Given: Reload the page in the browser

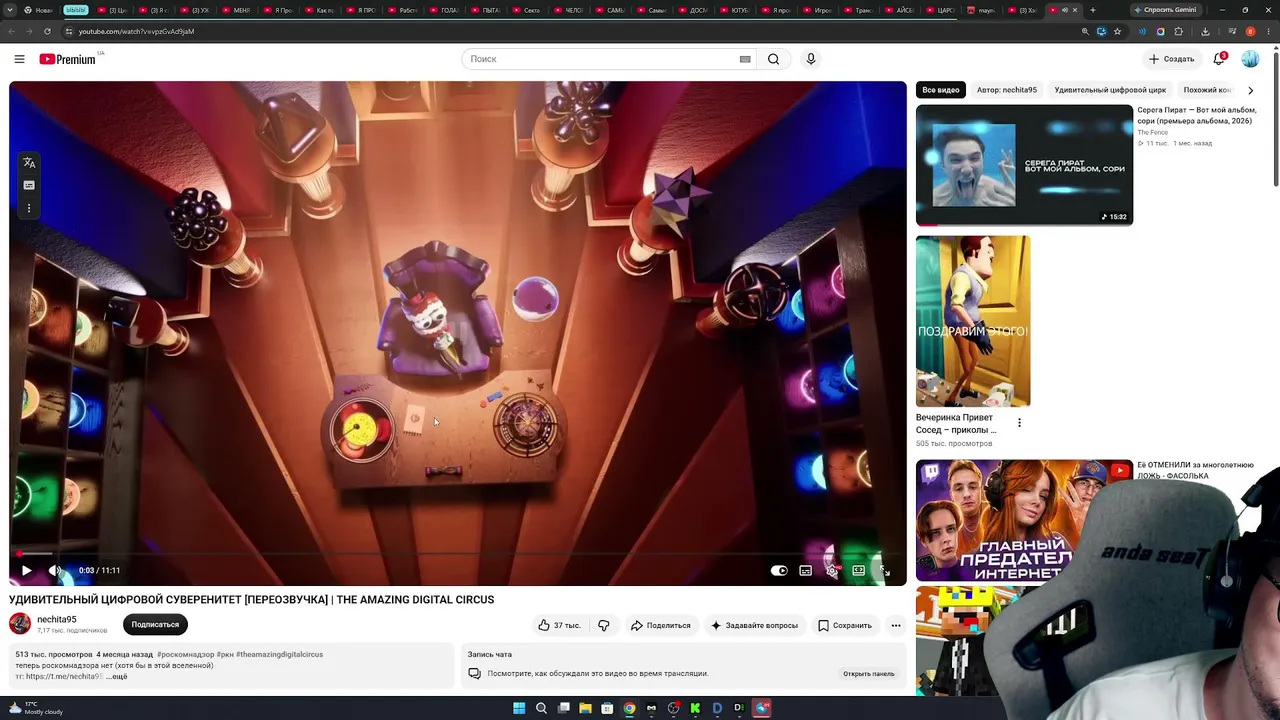Looking at the screenshot, I should coord(47,31).
